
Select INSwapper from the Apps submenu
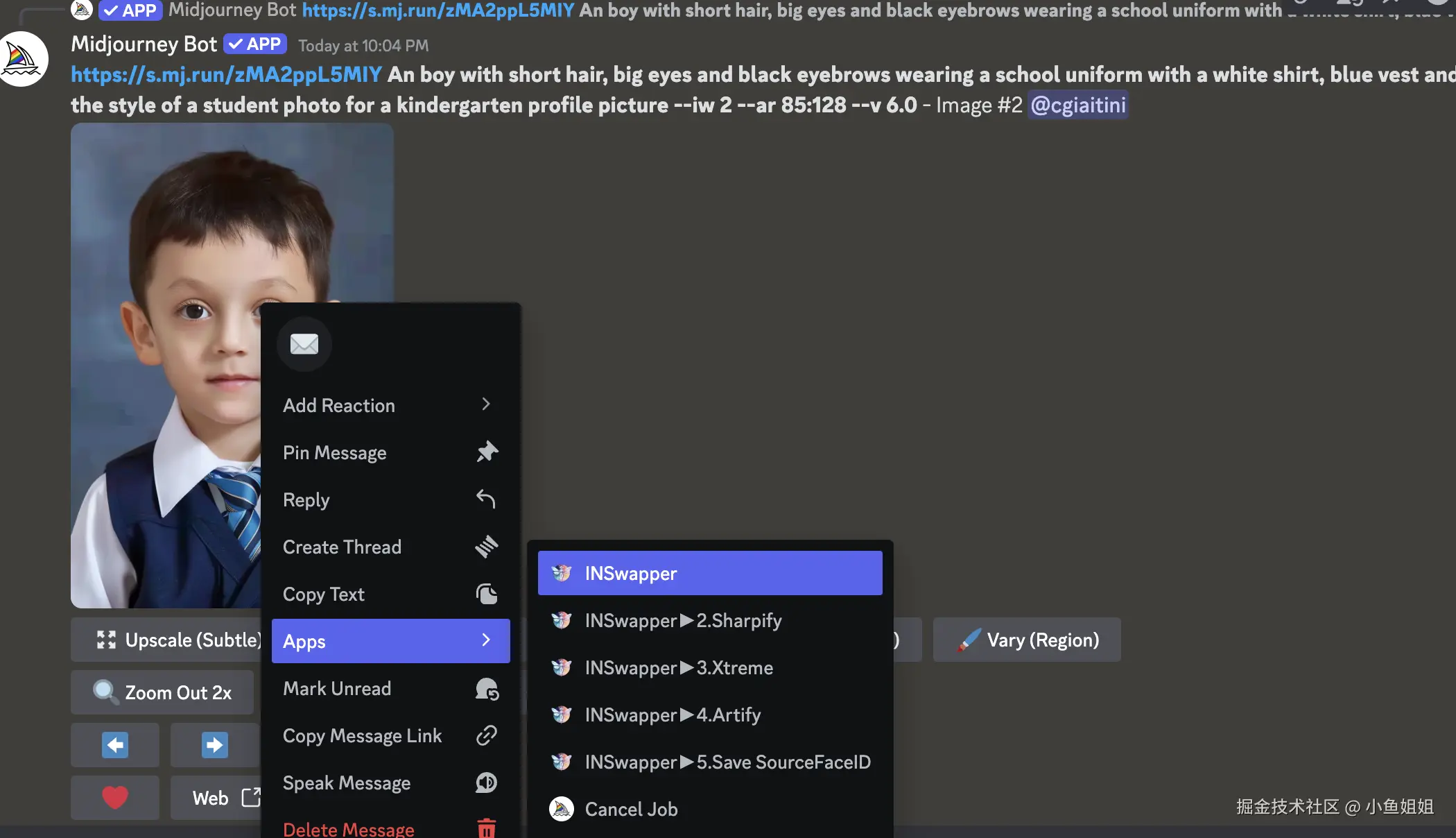[x=710, y=573]
